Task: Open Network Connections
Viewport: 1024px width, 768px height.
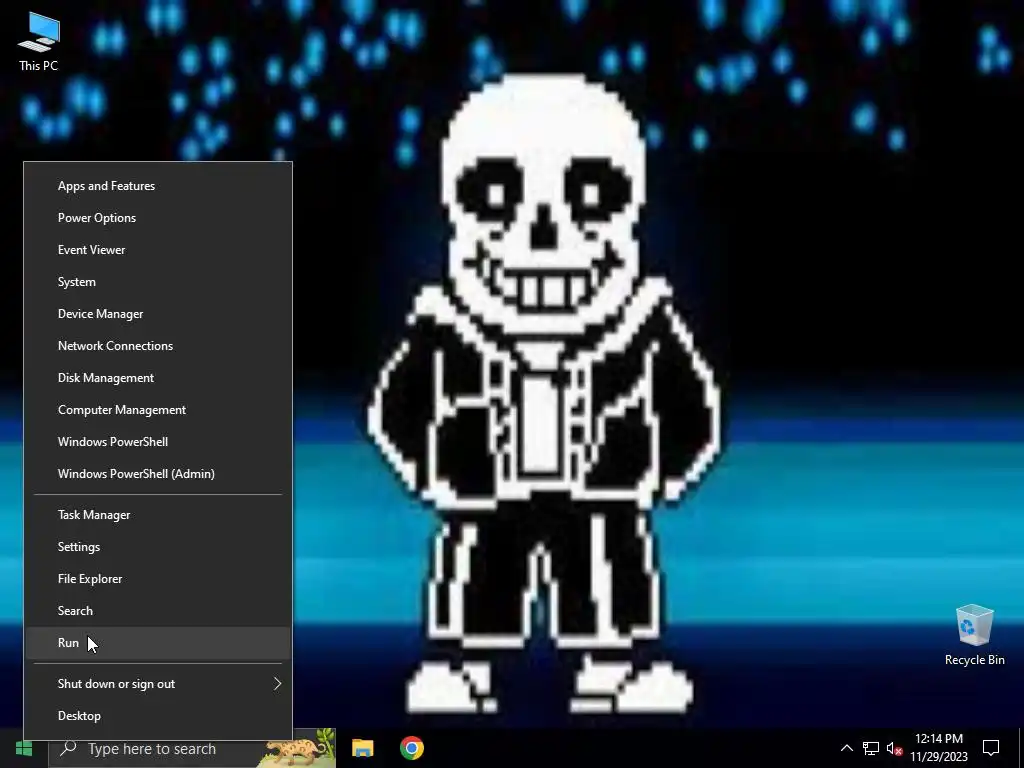Action: click(x=158, y=346)
